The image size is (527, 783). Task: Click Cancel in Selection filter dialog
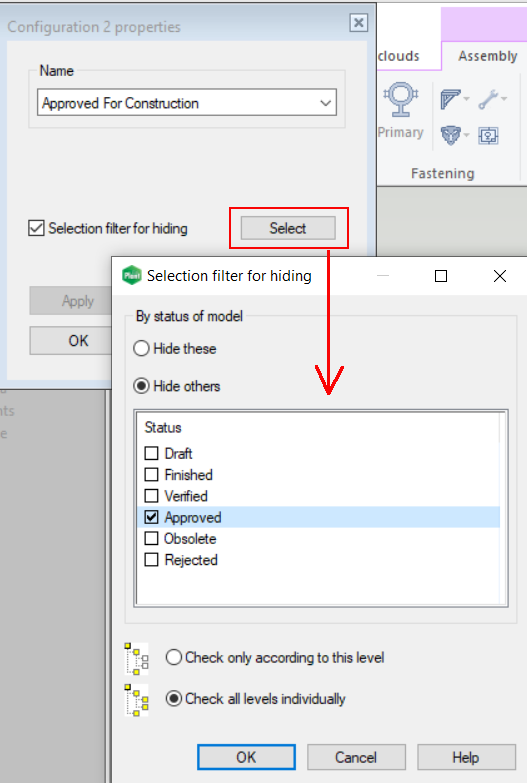[x=356, y=758]
